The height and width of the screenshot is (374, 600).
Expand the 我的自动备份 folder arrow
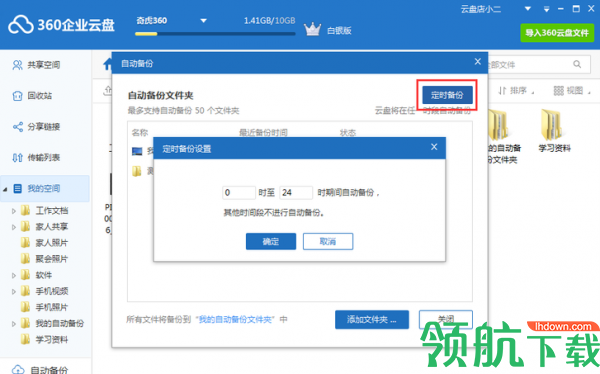pyautogui.click(x=14, y=323)
